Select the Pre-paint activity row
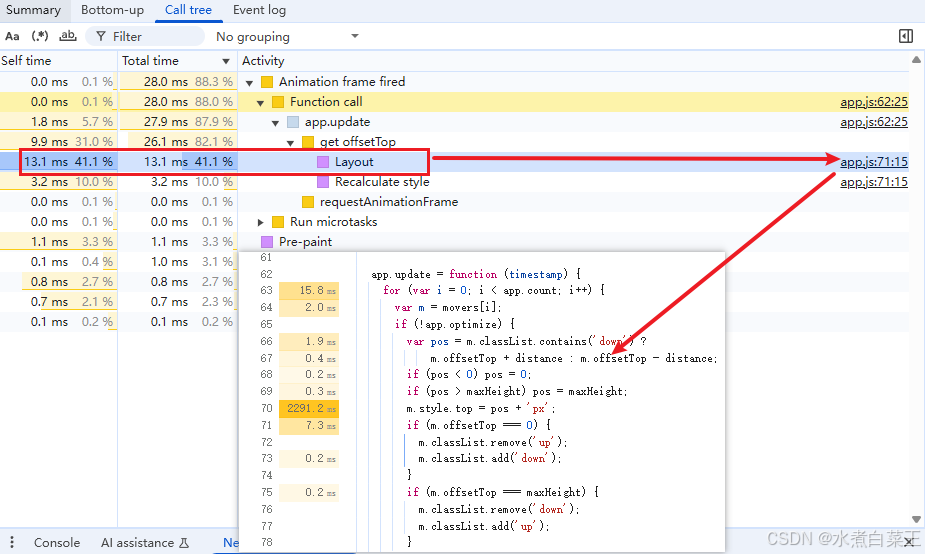Image resolution: width=925 pixels, height=554 pixels. [454, 242]
